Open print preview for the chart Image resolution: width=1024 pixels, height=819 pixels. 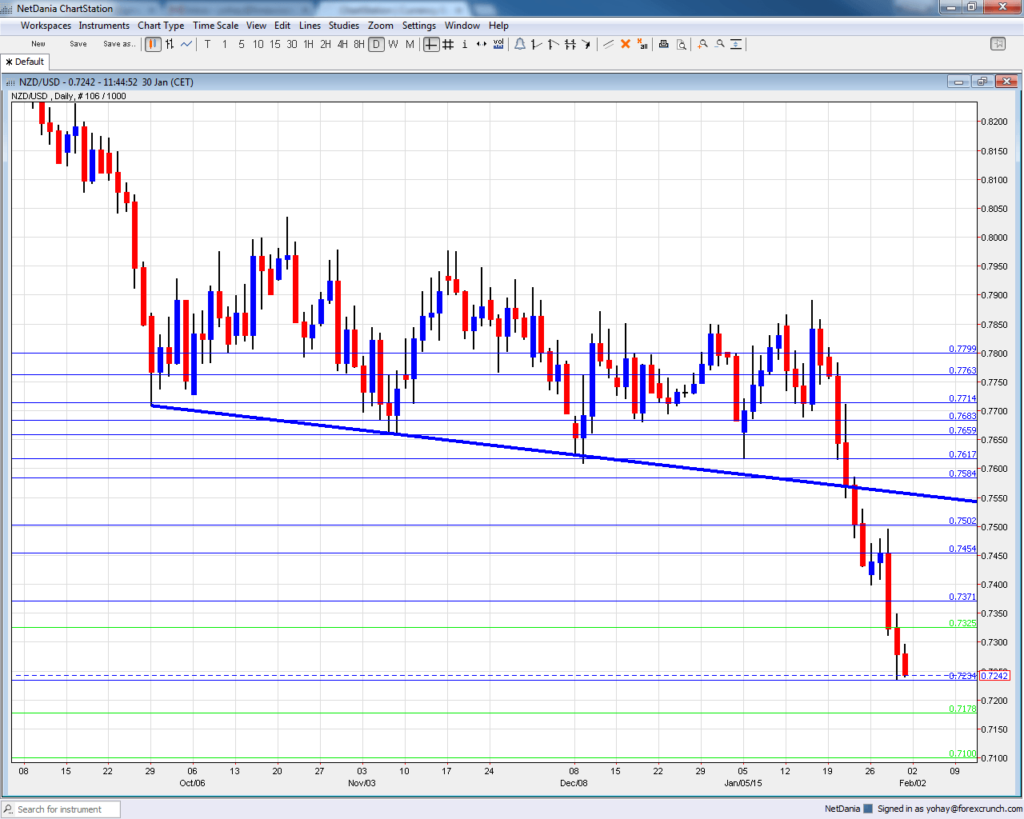[x=681, y=45]
